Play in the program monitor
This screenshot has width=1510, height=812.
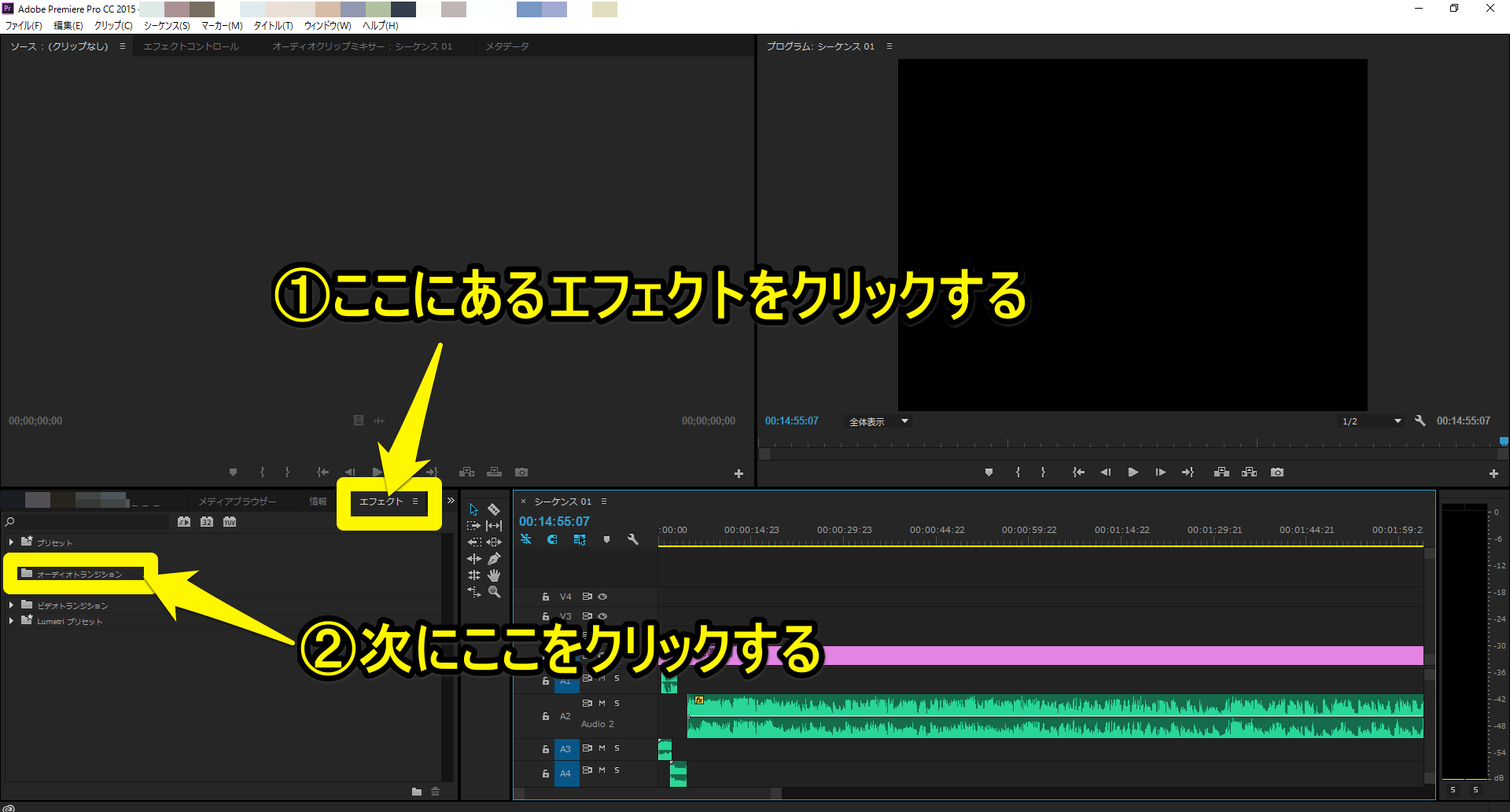(1132, 472)
